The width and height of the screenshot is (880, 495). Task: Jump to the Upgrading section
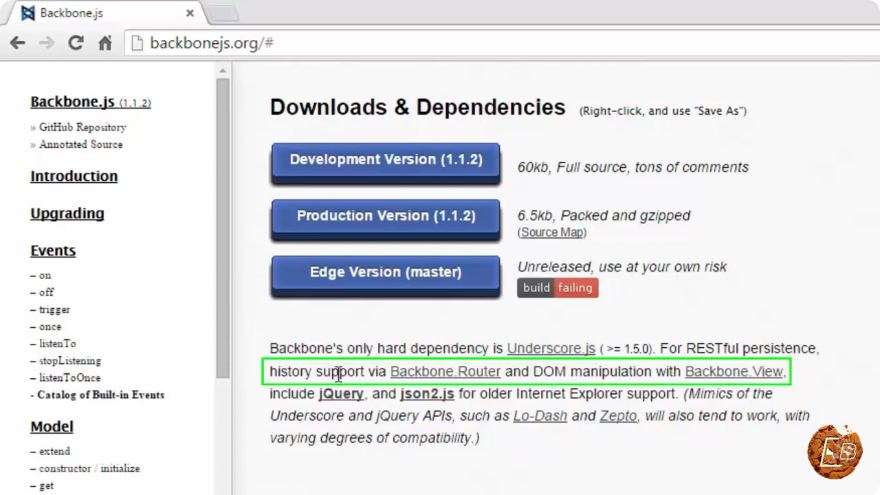67,213
